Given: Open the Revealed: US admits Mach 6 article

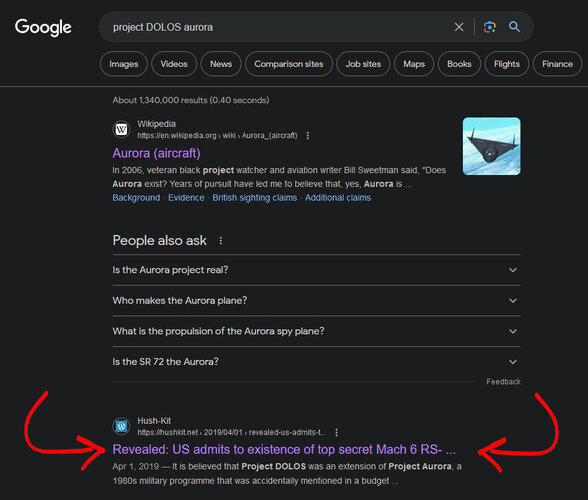Looking at the screenshot, I should point(284,449).
